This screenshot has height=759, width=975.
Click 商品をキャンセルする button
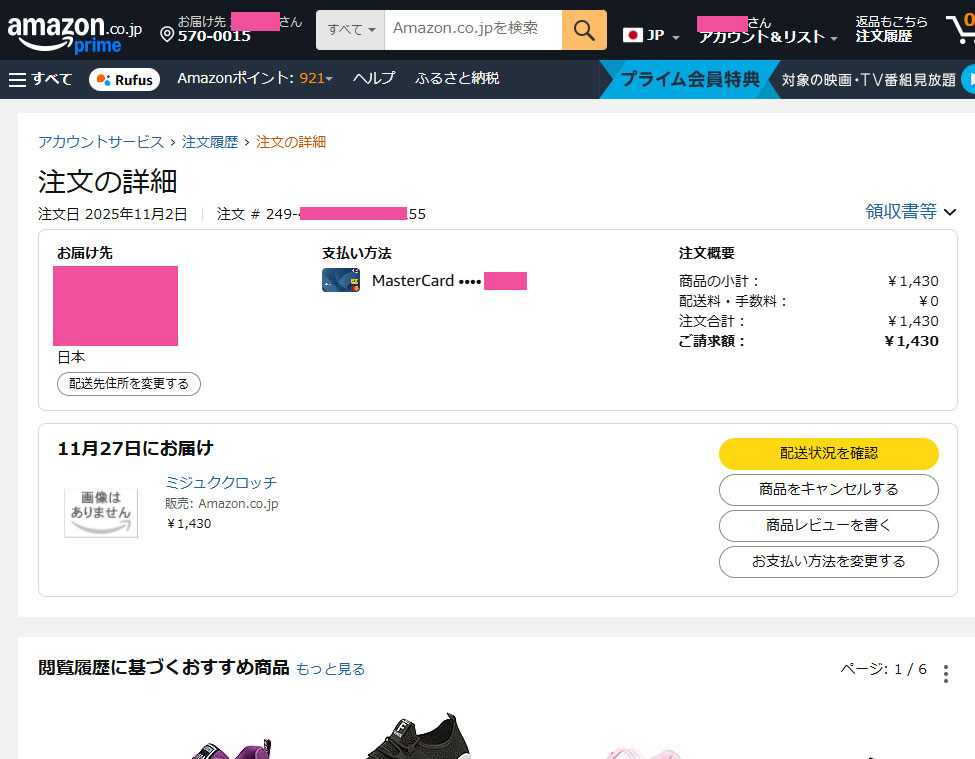pos(828,489)
